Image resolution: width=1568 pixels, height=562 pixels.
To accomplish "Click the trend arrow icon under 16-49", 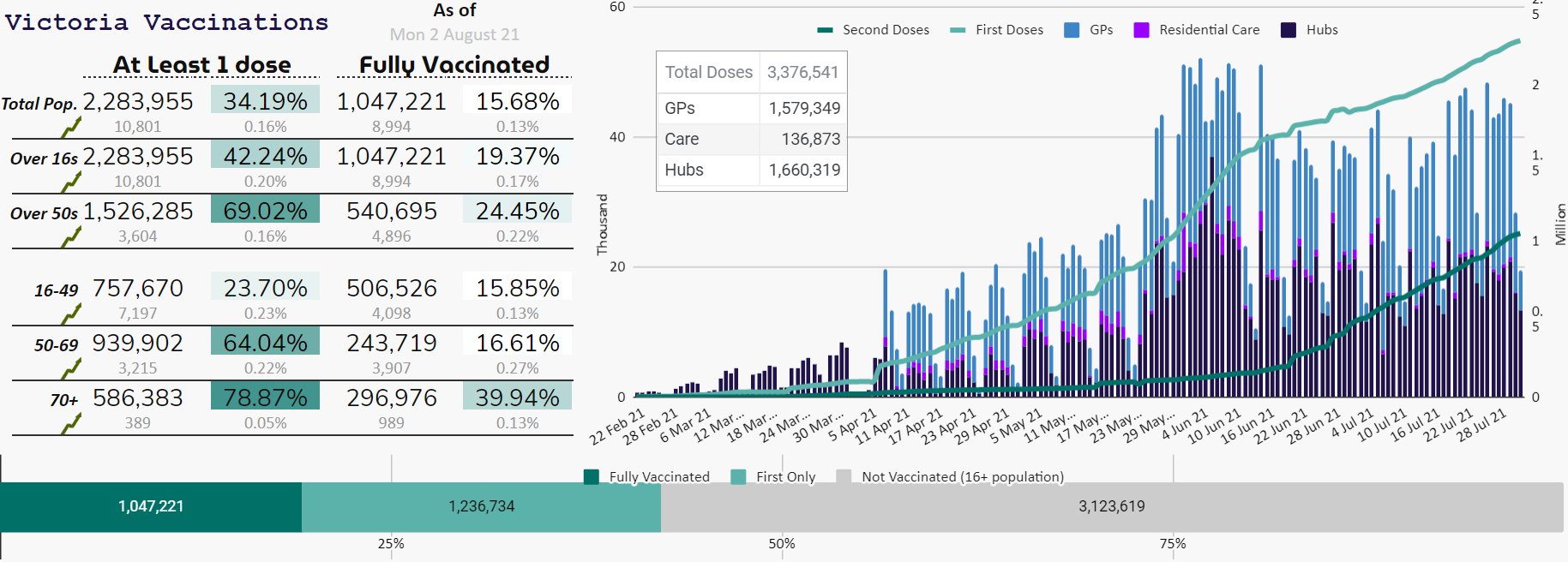I will [x=71, y=314].
